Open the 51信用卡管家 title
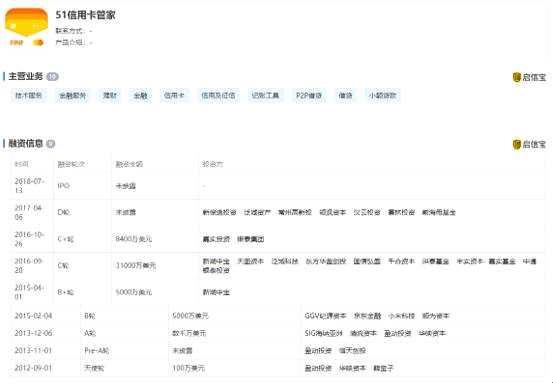 click(x=86, y=15)
